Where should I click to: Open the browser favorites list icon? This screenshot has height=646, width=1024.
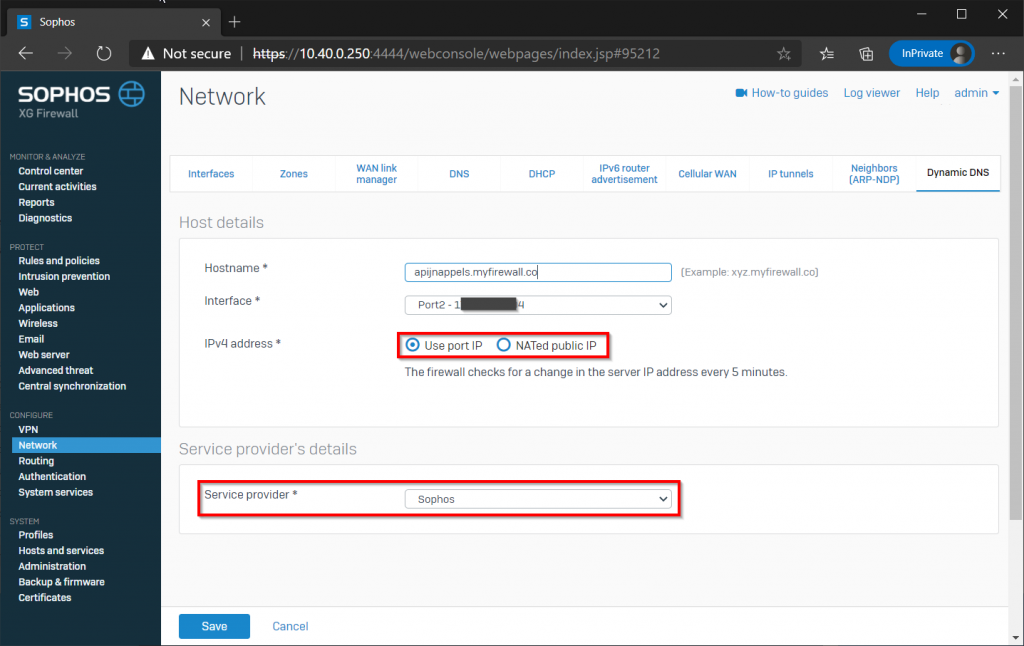[x=827, y=54]
